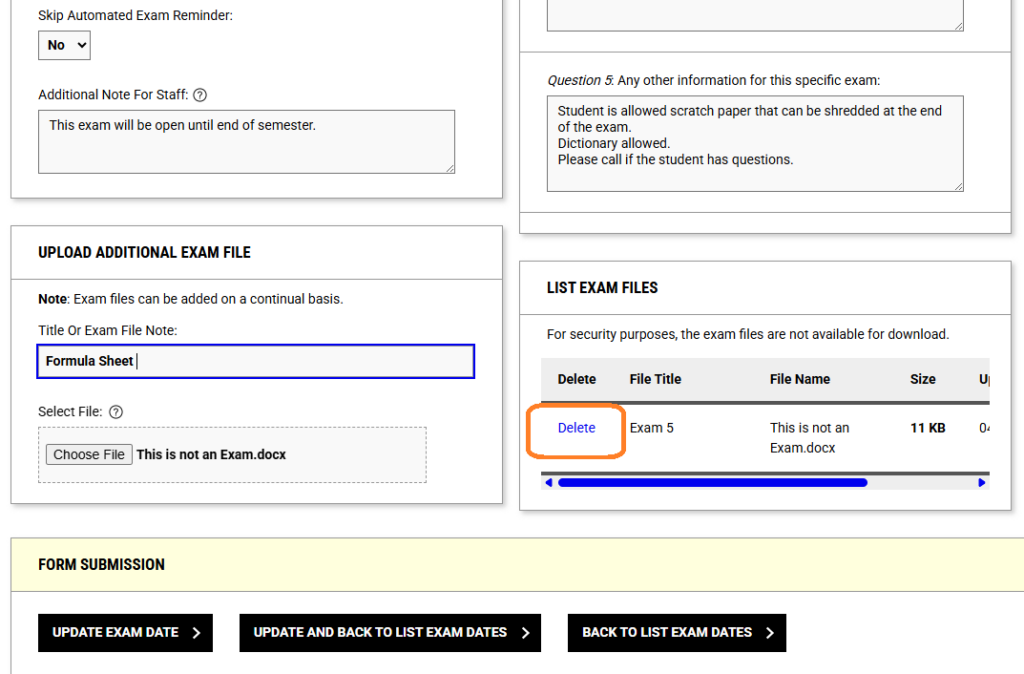Click the File Name column header
Viewport: 1024px width, 674px height.
[799, 379]
